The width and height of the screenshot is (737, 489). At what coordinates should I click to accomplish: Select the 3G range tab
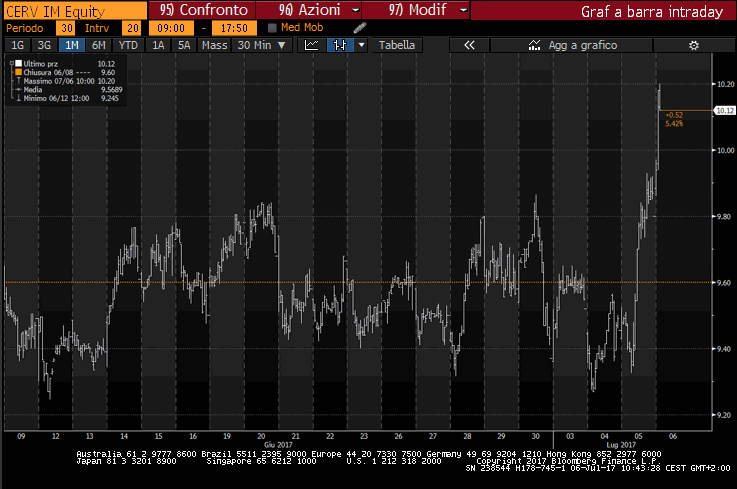click(x=44, y=45)
